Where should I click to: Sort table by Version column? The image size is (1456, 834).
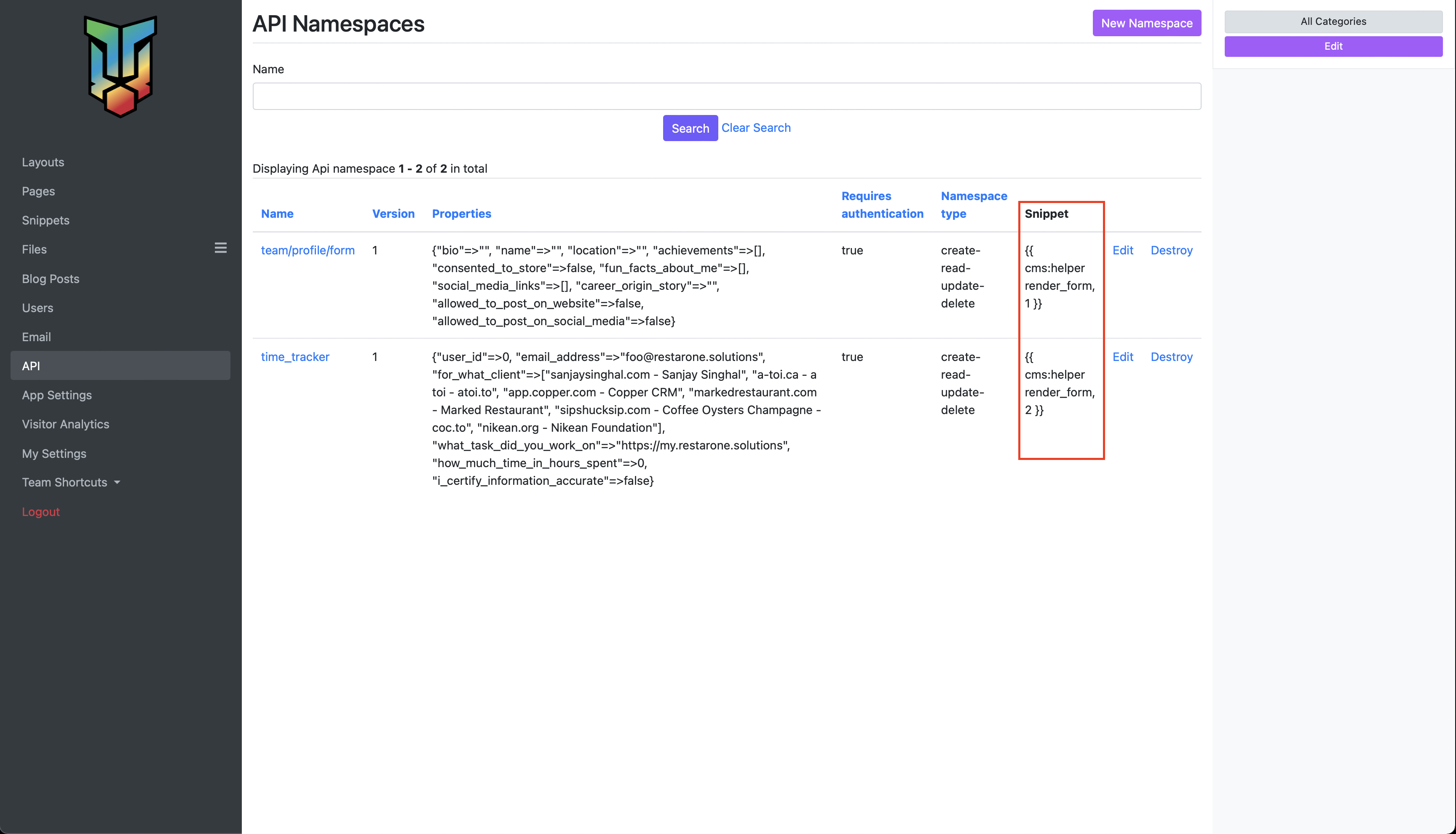[x=393, y=214]
